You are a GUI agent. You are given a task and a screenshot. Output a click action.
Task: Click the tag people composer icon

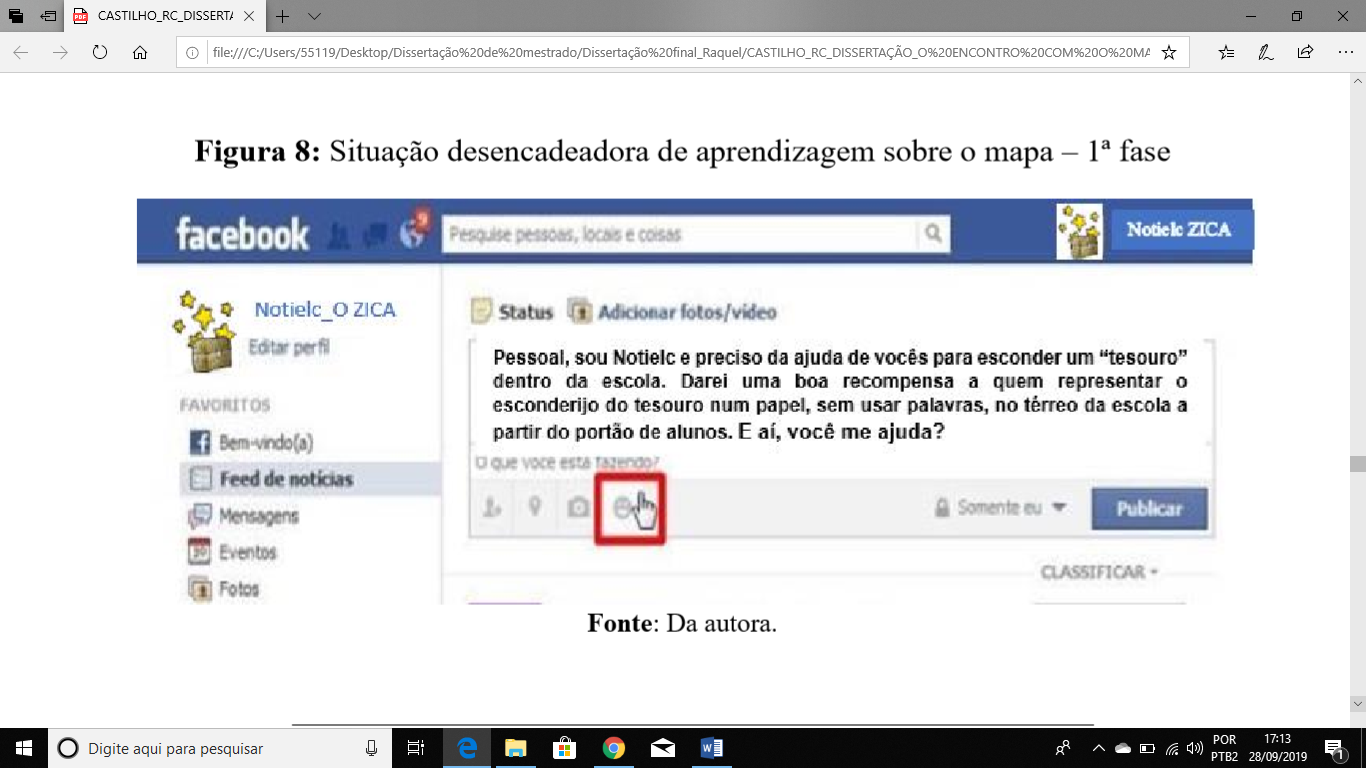tap(491, 508)
